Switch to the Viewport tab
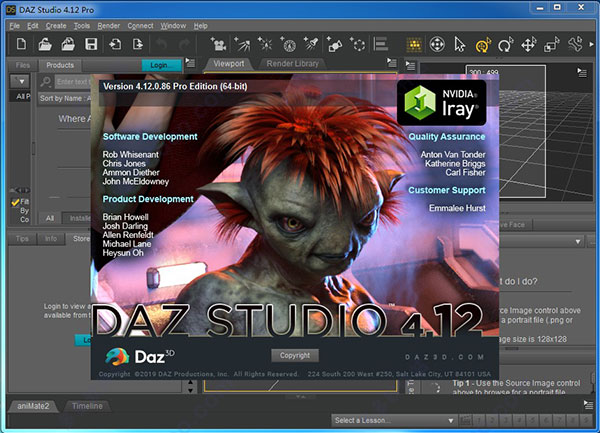 (x=228, y=63)
